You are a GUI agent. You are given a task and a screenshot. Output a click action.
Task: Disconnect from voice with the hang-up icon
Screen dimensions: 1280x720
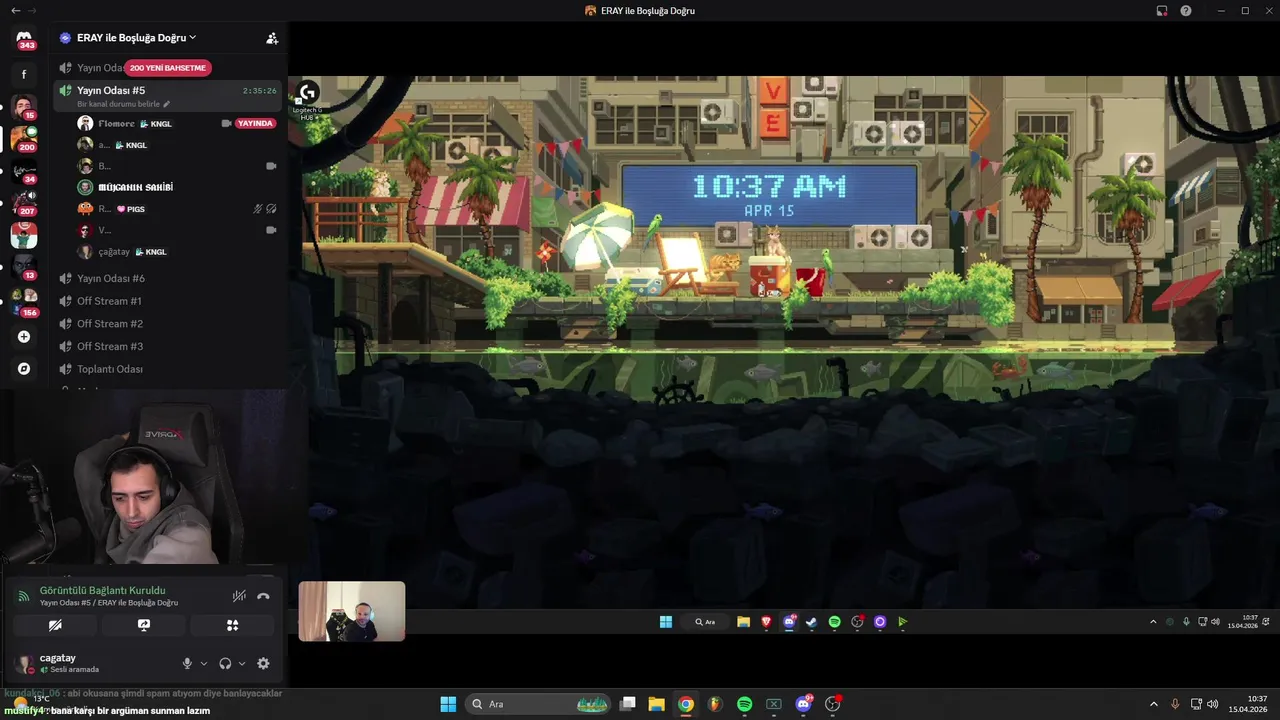pos(263,596)
